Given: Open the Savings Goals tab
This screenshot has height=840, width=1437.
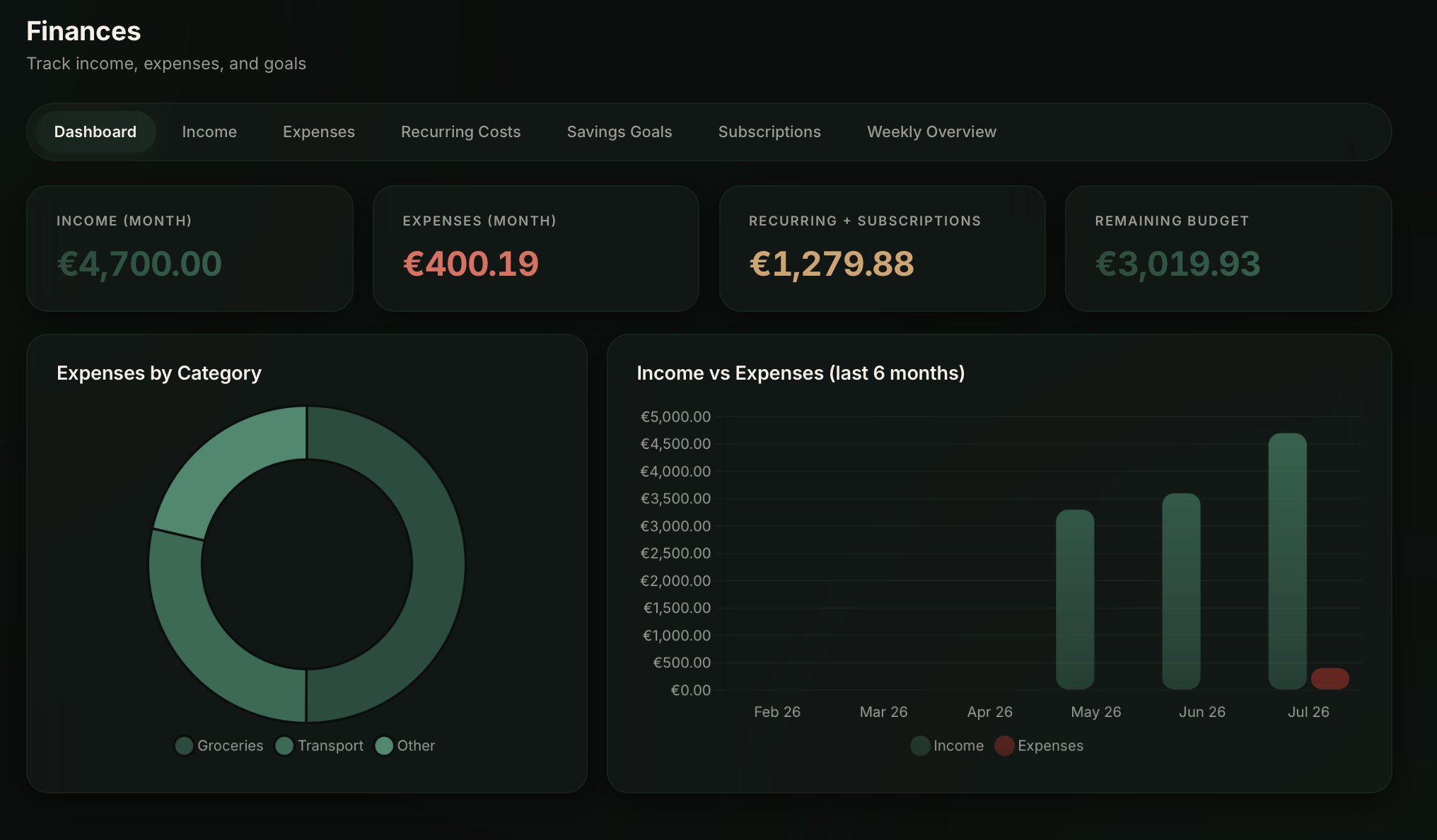Looking at the screenshot, I should coord(619,132).
